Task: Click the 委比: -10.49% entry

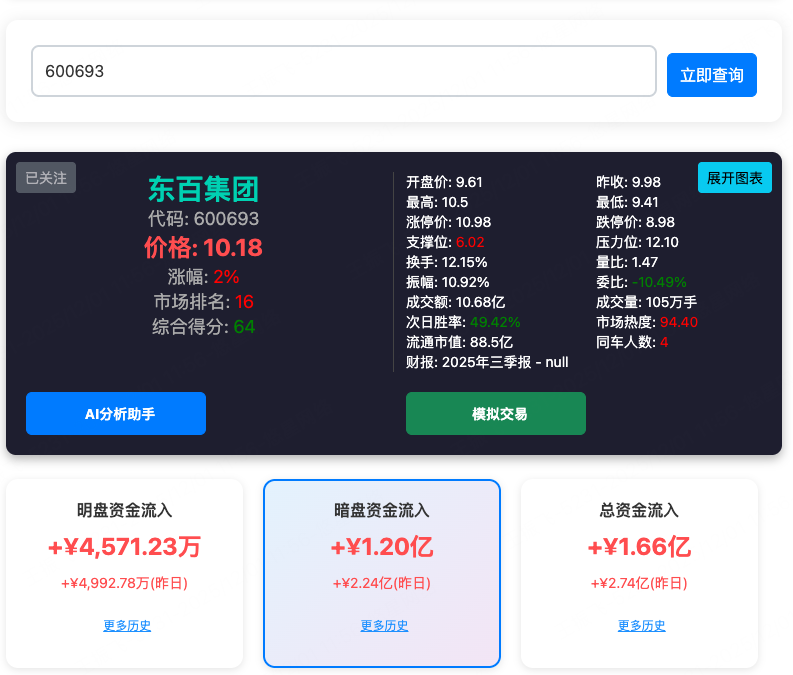Action: tap(641, 282)
